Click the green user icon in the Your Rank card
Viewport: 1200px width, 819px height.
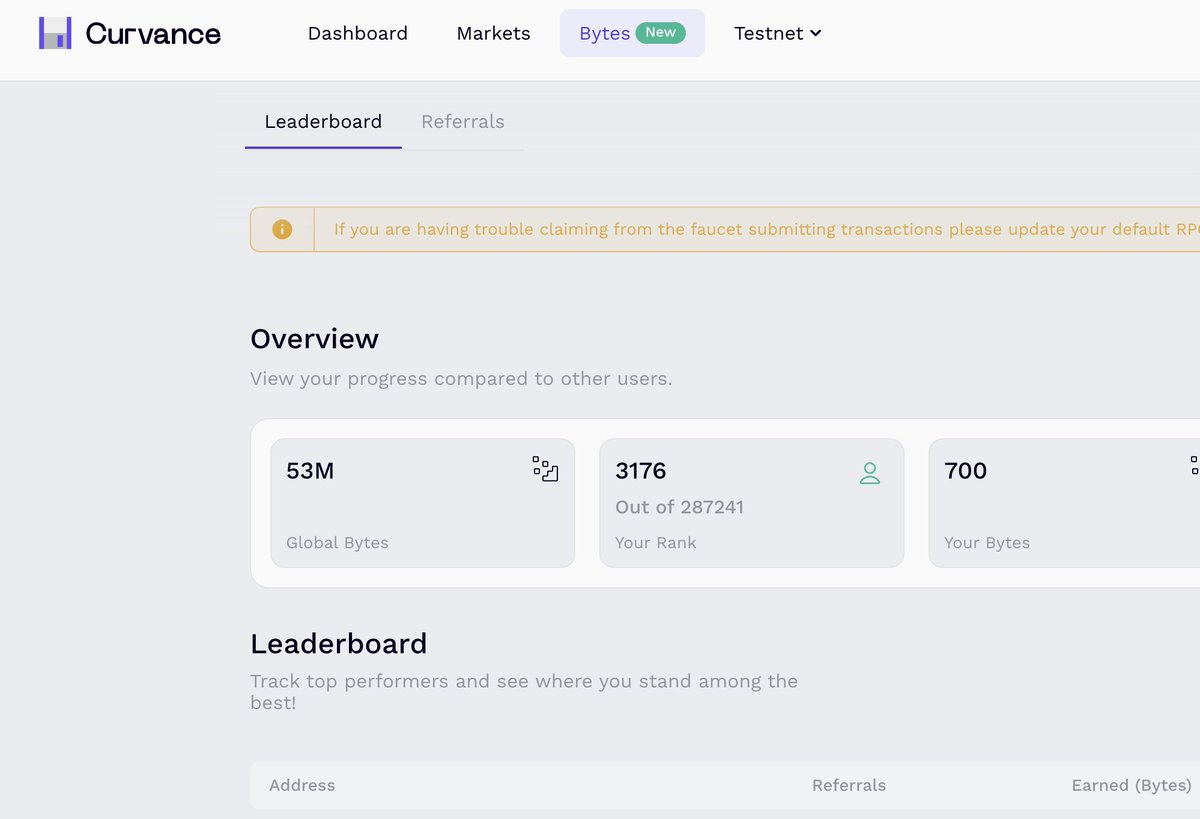click(x=870, y=473)
